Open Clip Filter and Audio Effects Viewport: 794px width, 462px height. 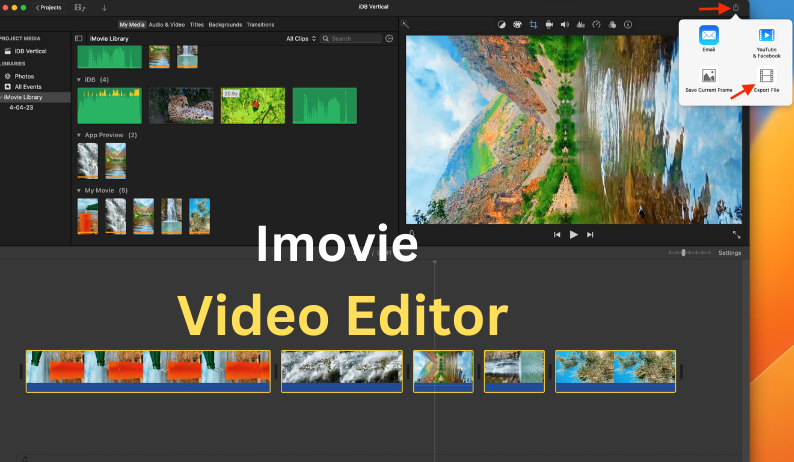[x=612, y=24]
